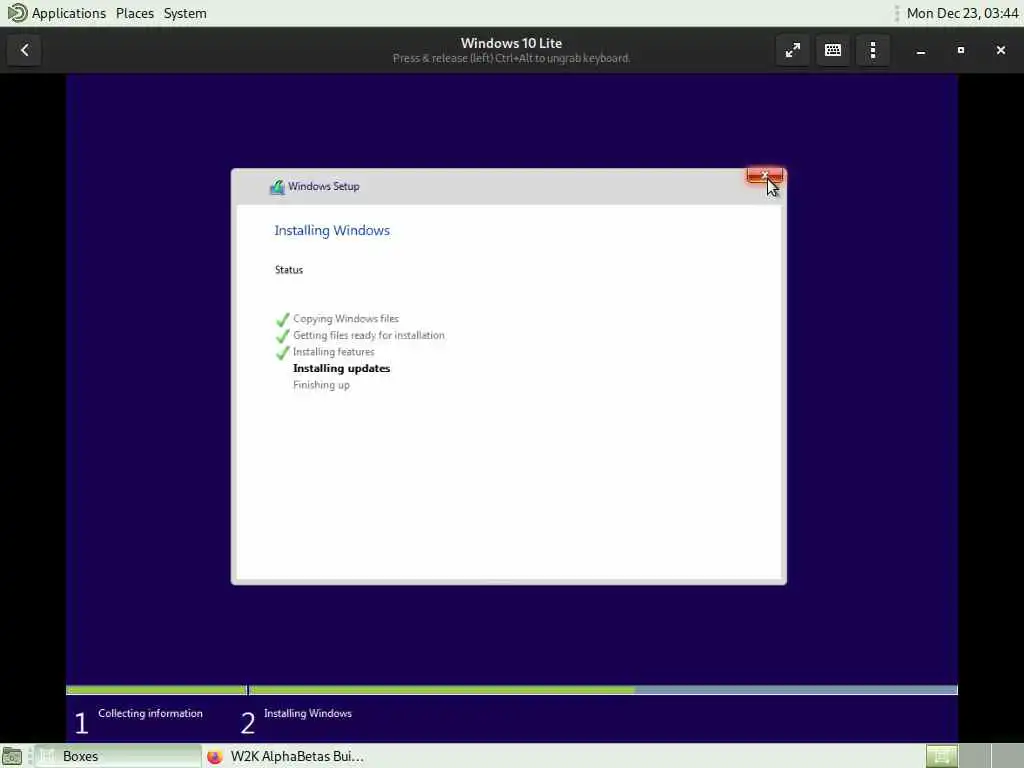Click the Windows Setup title icon
This screenshot has width=1024, height=768.
click(x=277, y=187)
